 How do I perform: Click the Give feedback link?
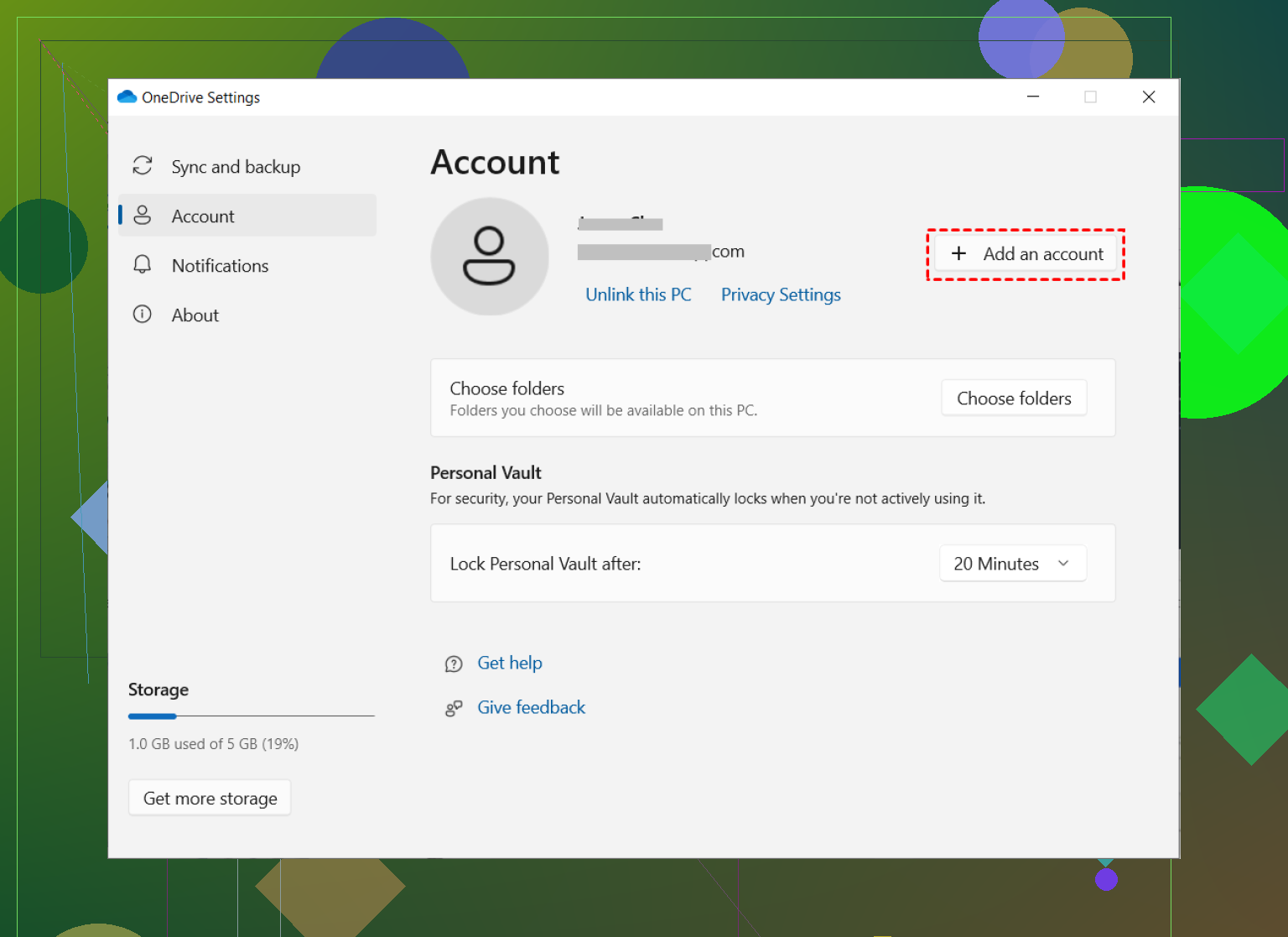point(531,707)
